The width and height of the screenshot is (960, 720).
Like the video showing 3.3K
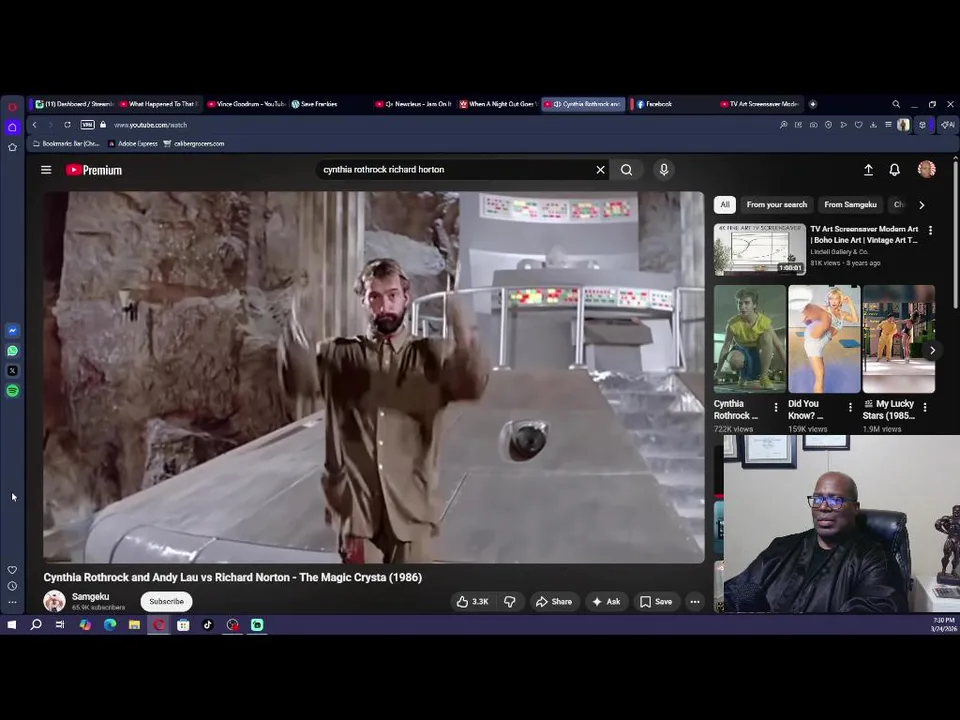click(x=472, y=602)
